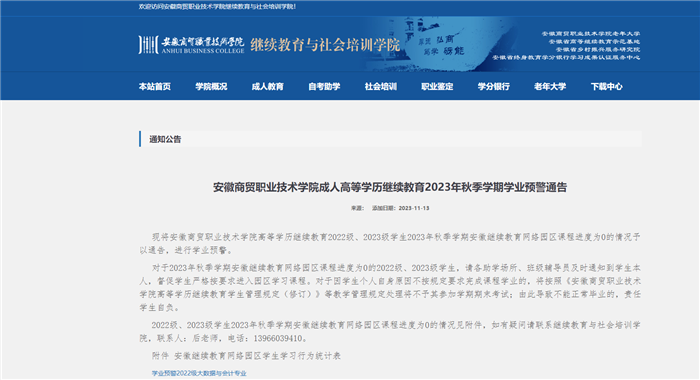Click the 安徽省高等继续教育示范基地 header link
This screenshot has height=380, width=700.
point(594,42)
